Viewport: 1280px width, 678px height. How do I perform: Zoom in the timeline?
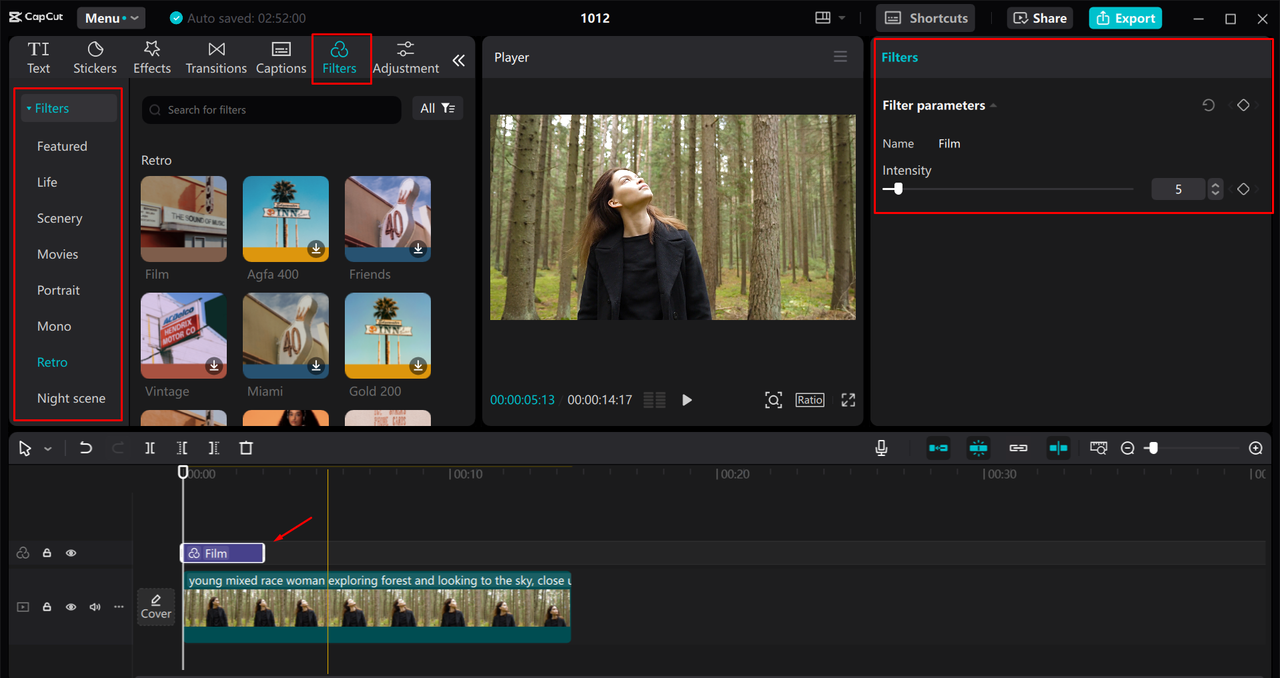[x=1256, y=448]
